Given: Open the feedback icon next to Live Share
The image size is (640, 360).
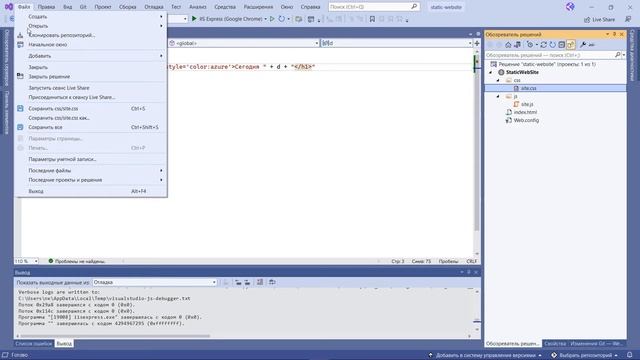Looking at the screenshot, I should point(628,19).
